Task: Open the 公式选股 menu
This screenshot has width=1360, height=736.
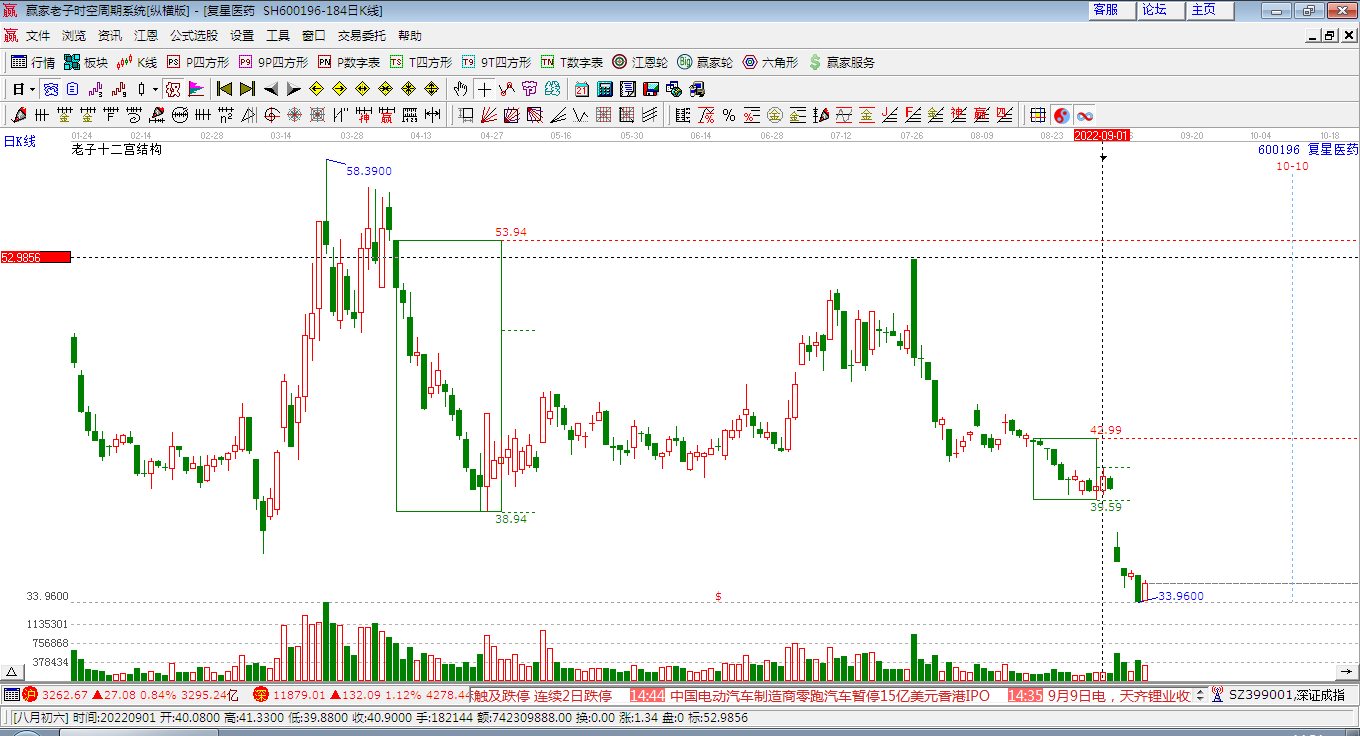Action: click(x=194, y=35)
